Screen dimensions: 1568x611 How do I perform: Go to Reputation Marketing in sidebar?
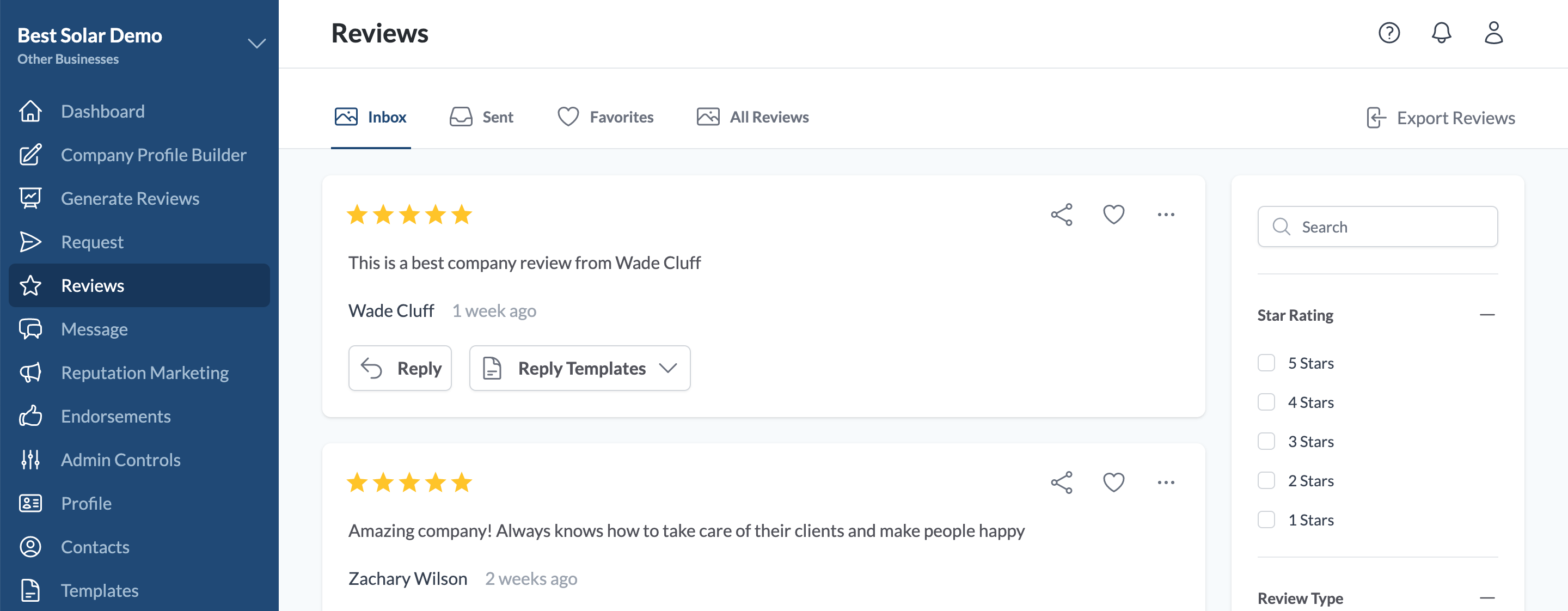pyautogui.click(x=145, y=372)
